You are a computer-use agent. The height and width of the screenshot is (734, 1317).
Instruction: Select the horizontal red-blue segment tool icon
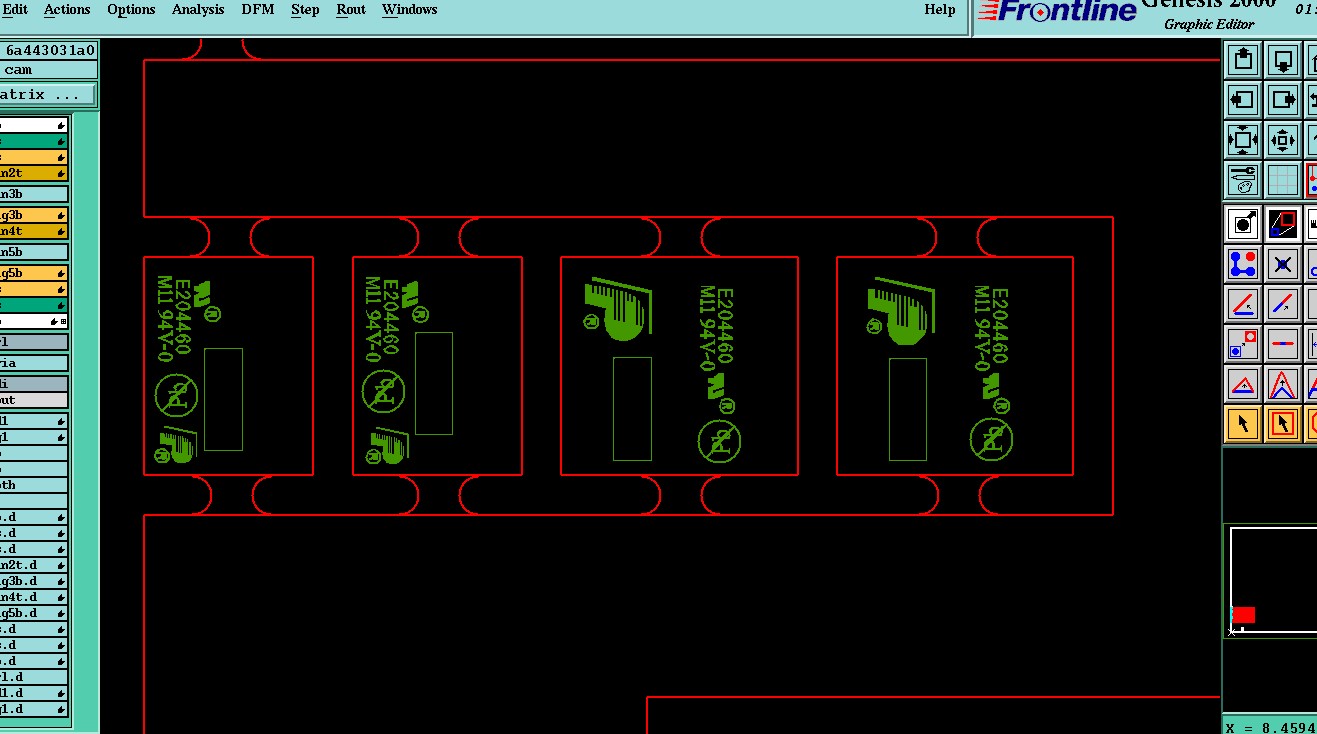point(1283,344)
